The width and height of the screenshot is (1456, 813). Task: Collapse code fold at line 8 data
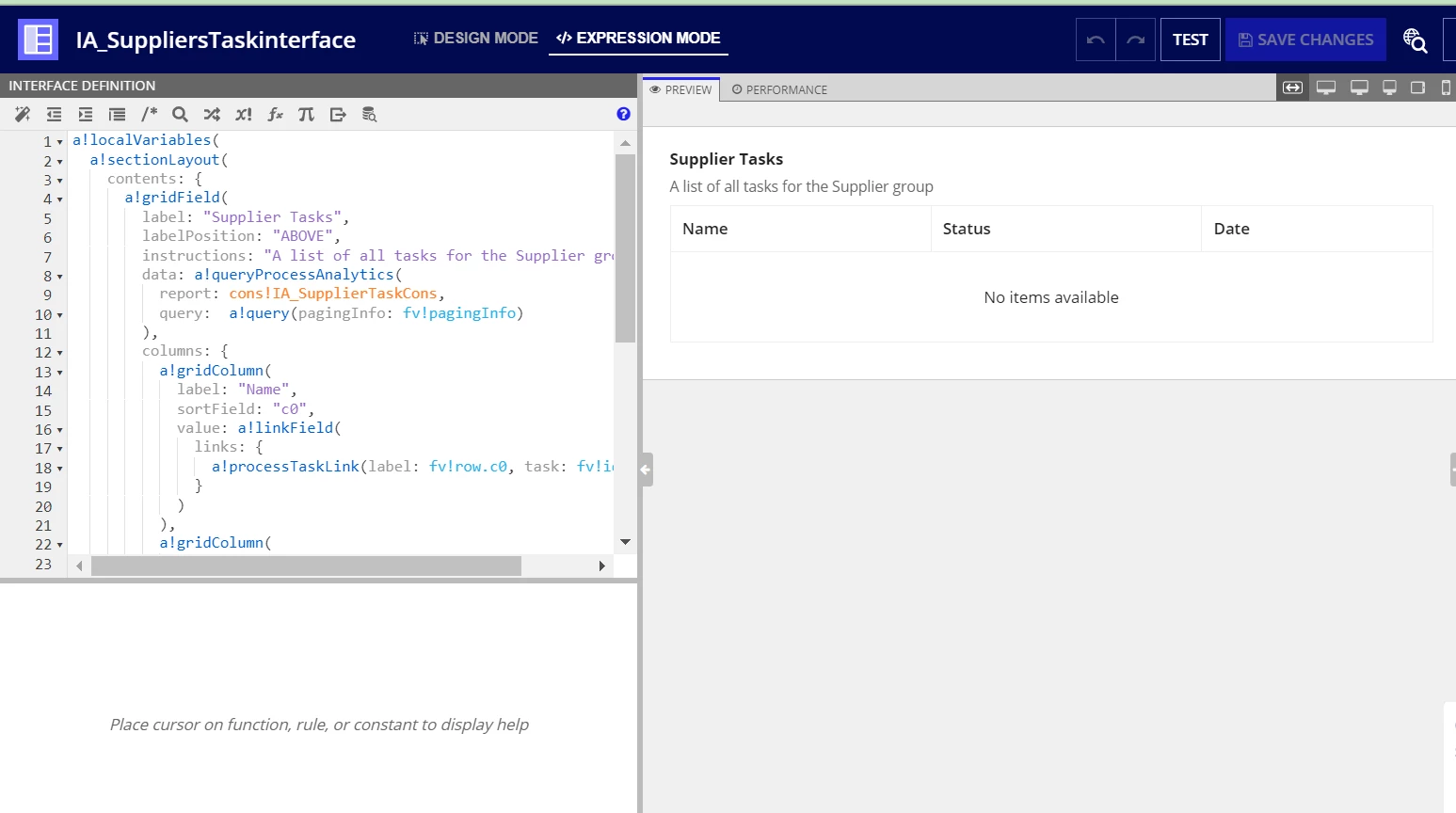click(60, 277)
